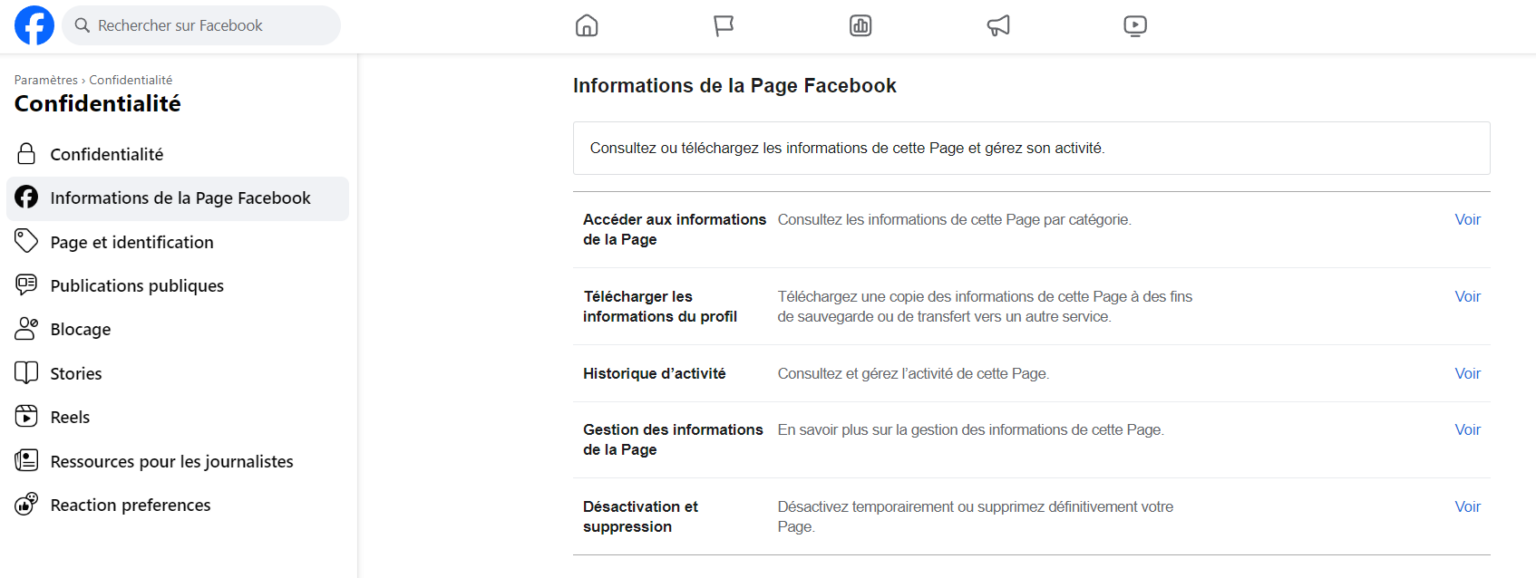The height and width of the screenshot is (578, 1536).
Task: Click the Facebook icon beside Informations de la Page
Action: (26, 198)
